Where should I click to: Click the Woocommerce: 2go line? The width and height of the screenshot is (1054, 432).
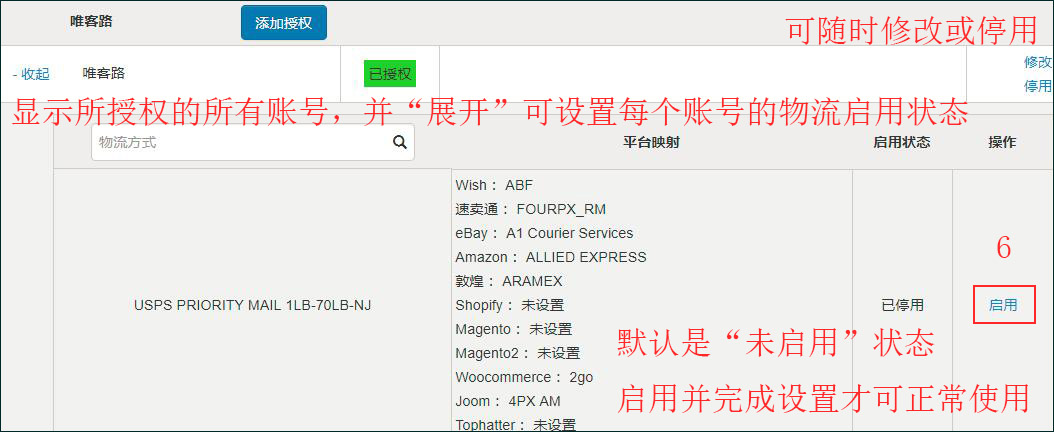click(x=524, y=378)
